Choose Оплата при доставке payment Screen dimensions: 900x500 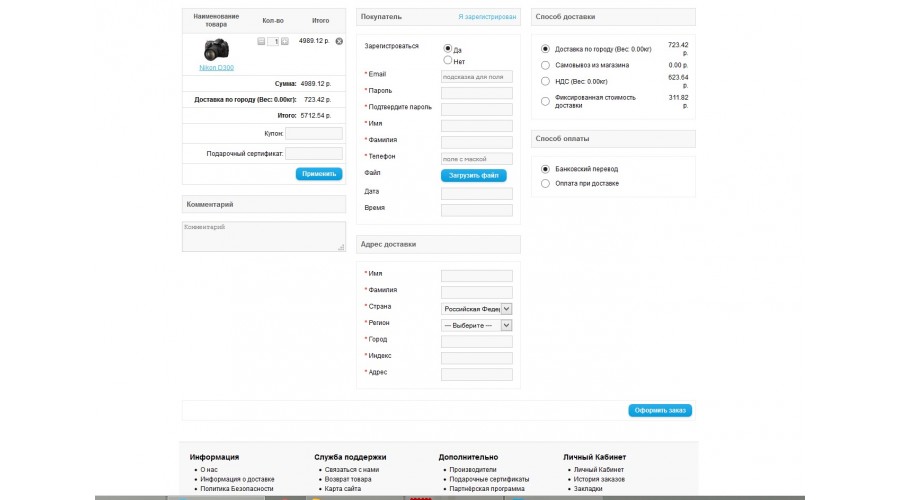tap(545, 184)
